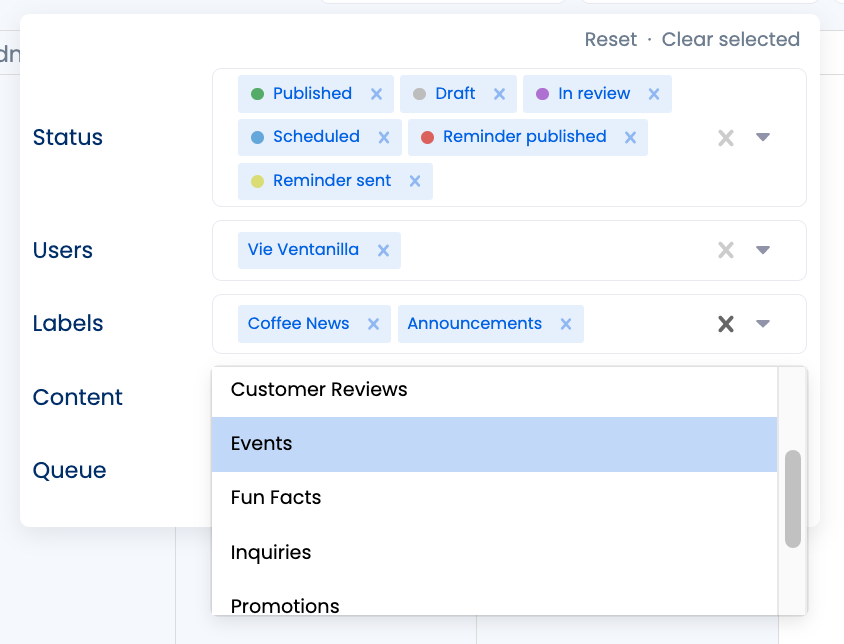Clear all selected Status values
This screenshot has height=644, width=844.
(x=726, y=138)
